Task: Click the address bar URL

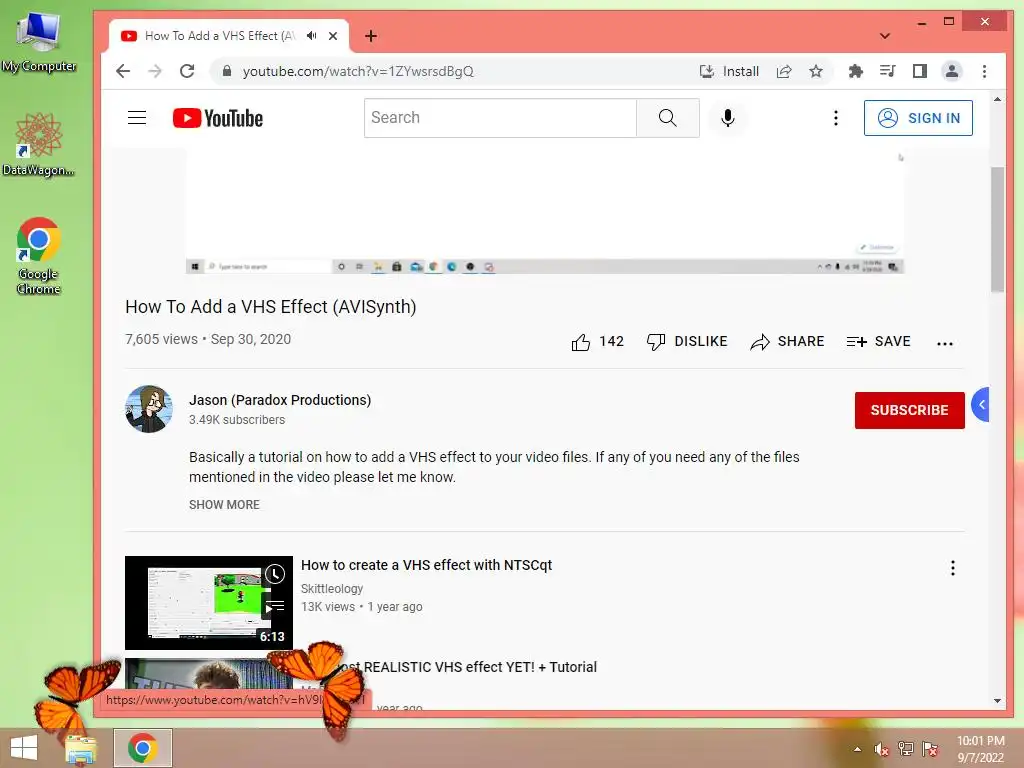Action: [358, 71]
